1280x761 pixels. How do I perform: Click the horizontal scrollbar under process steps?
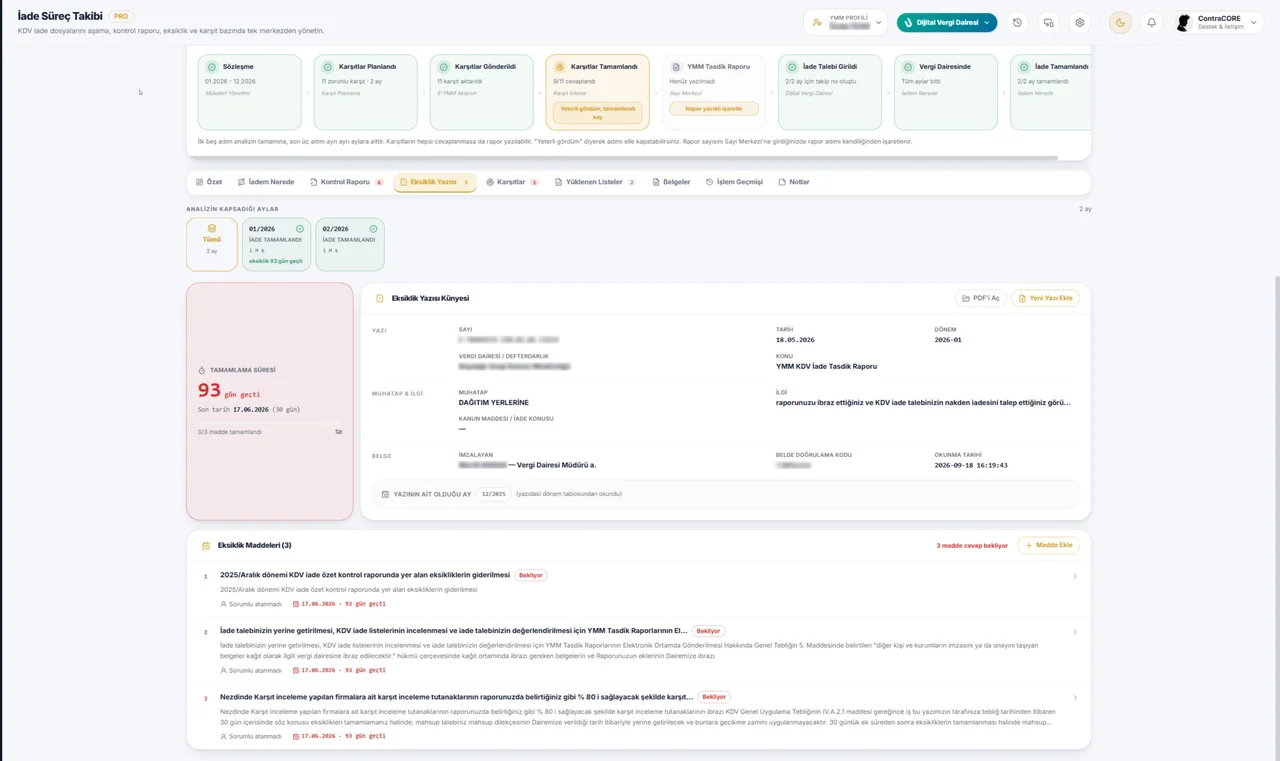point(622,158)
